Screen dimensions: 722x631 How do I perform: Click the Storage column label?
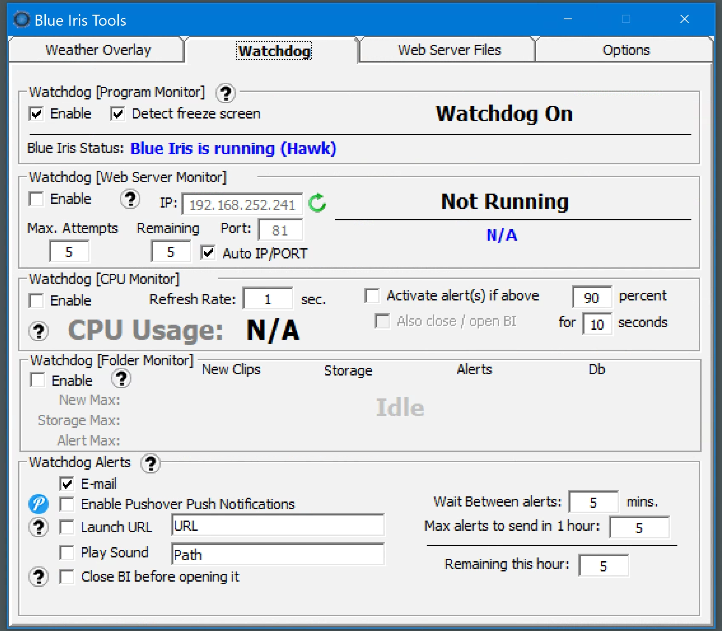click(x=348, y=370)
